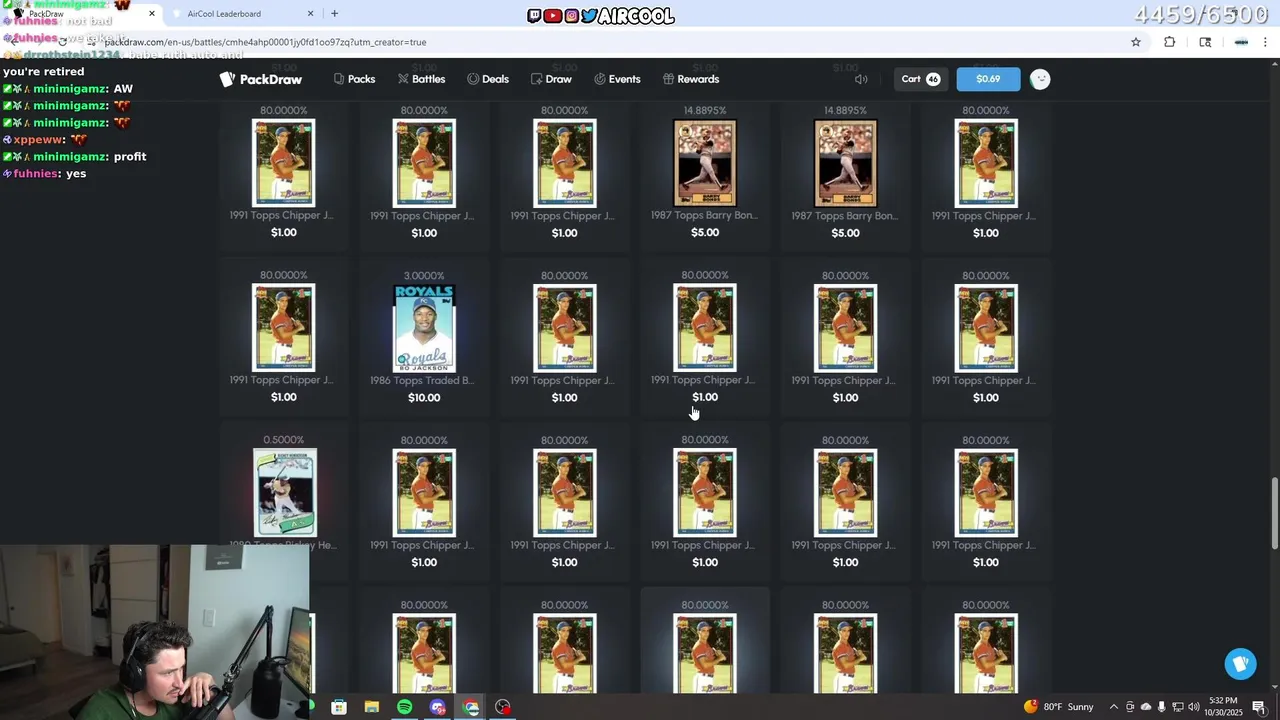
Task: Switch to the AirCool Leaderboard browser tab
Action: coord(224,14)
